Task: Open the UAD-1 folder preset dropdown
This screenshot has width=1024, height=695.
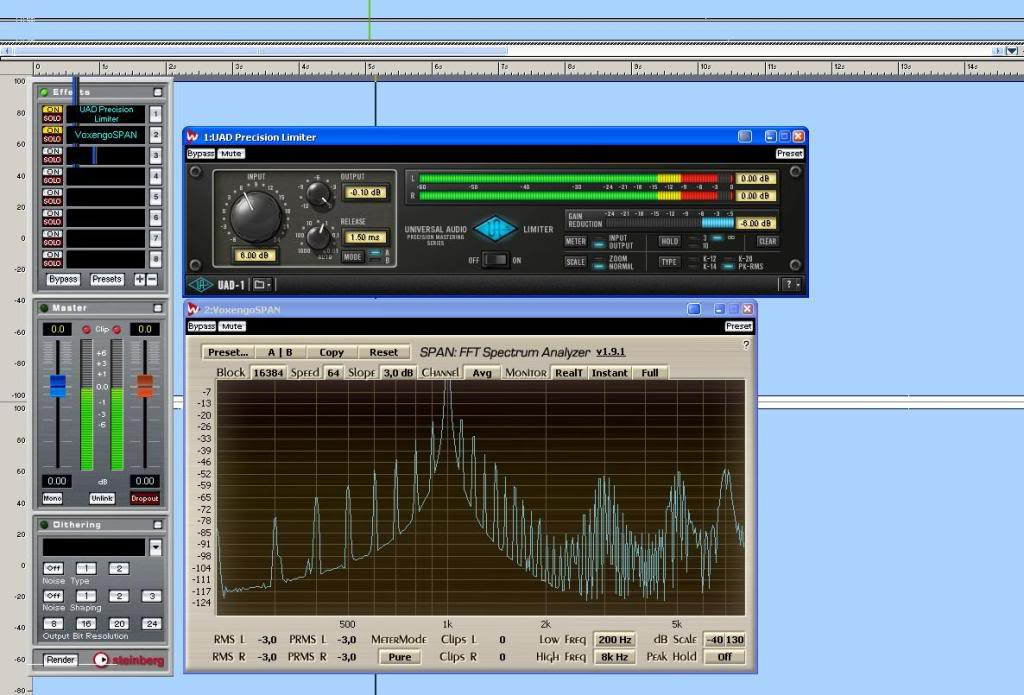Action: click(x=261, y=284)
